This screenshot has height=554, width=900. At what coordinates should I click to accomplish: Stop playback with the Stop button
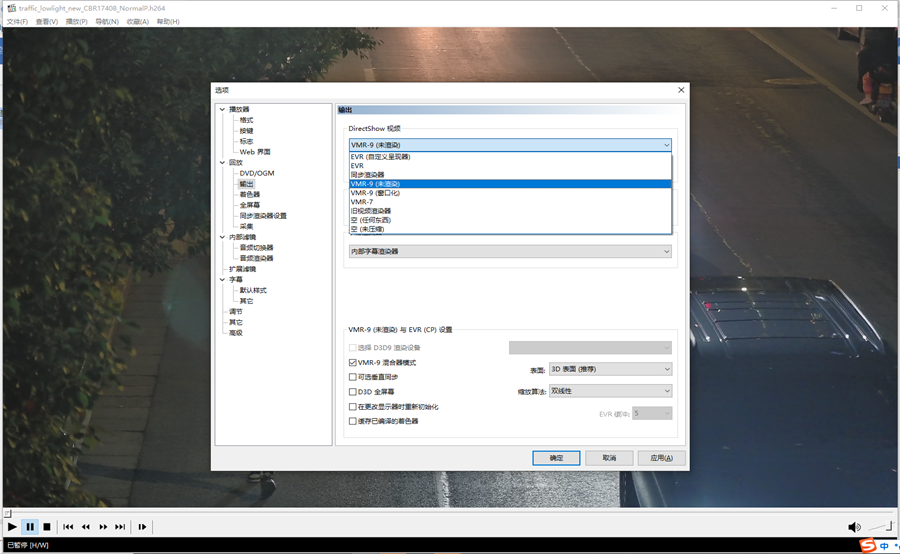click(x=46, y=526)
